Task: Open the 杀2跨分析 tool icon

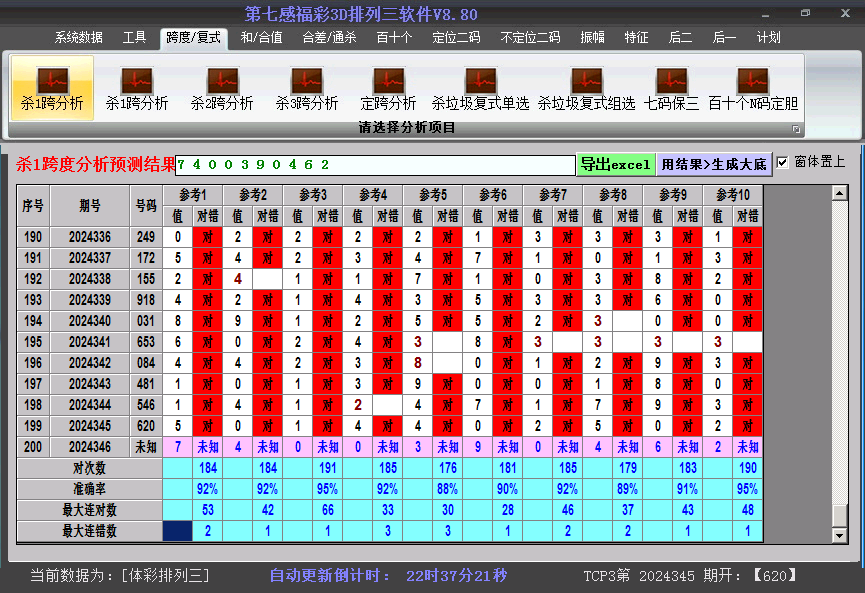Action: tap(222, 88)
